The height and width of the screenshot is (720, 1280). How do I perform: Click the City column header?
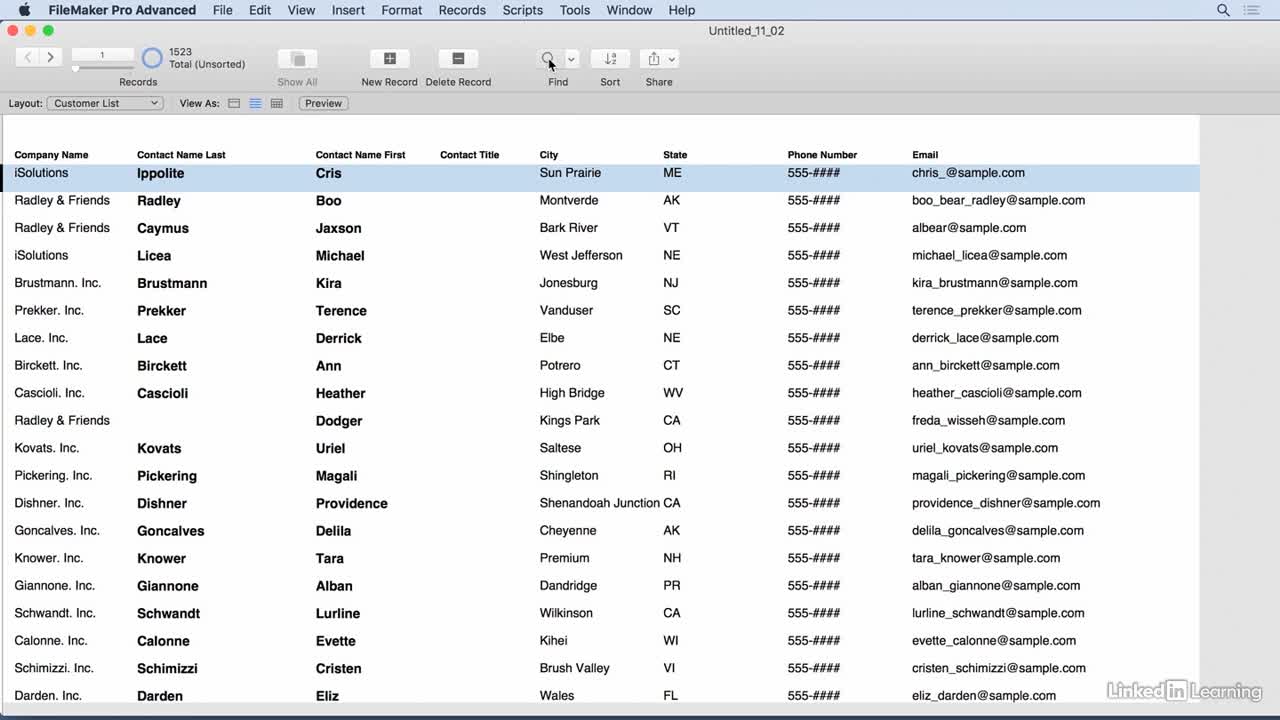549,155
